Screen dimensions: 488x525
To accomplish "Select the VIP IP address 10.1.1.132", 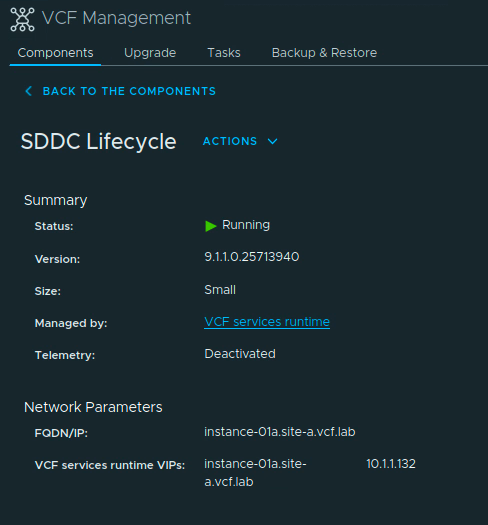I will click(391, 464).
